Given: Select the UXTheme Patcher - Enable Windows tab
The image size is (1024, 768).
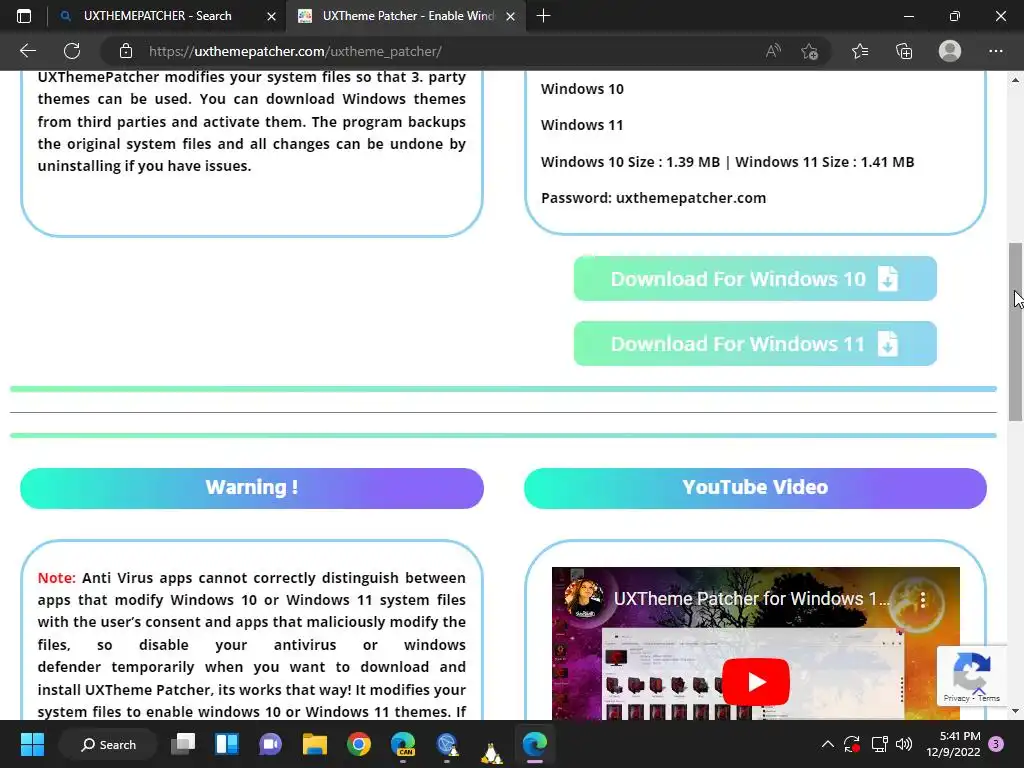Looking at the screenshot, I should tap(408, 16).
